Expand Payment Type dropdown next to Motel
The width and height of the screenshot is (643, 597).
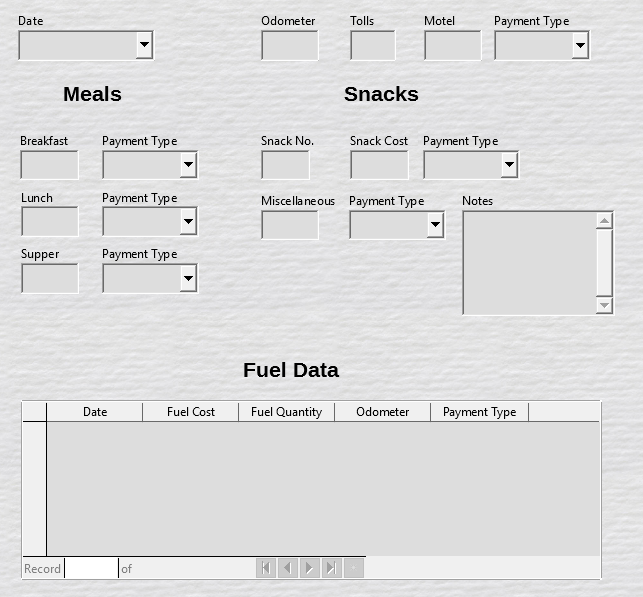pyautogui.click(x=580, y=45)
